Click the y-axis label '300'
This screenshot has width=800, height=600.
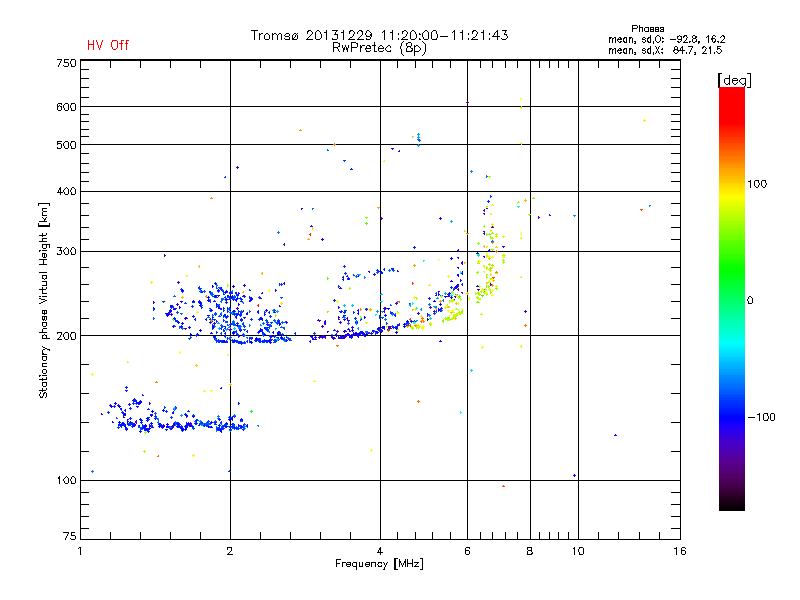coord(66,252)
